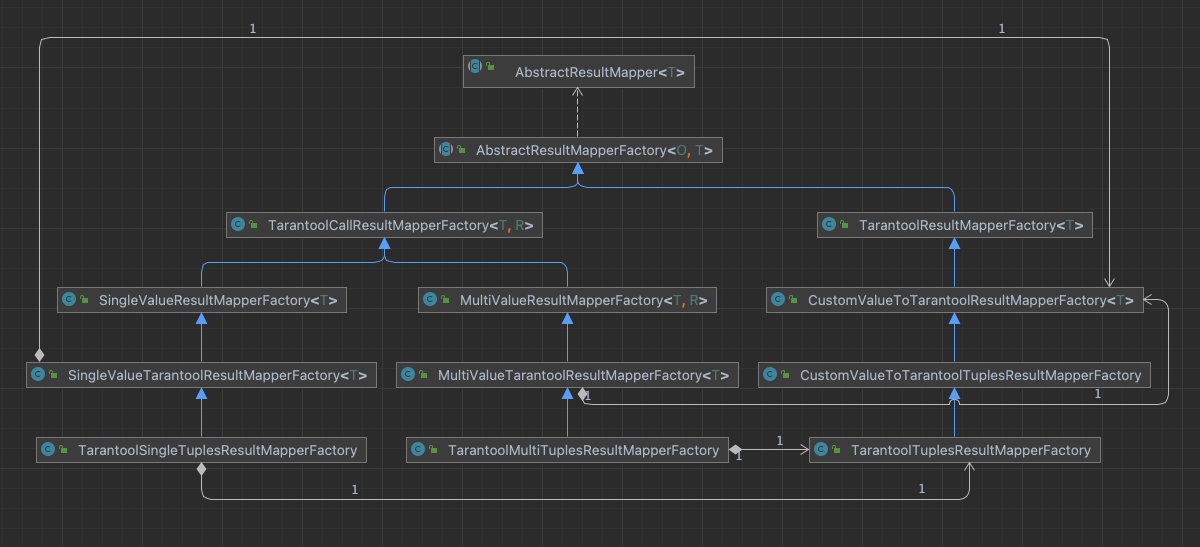The height and width of the screenshot is (547, 1200).
Task: Select the TarantoolSingleTuplesResultMapperFactory node
Action: [x=202, y=450]
